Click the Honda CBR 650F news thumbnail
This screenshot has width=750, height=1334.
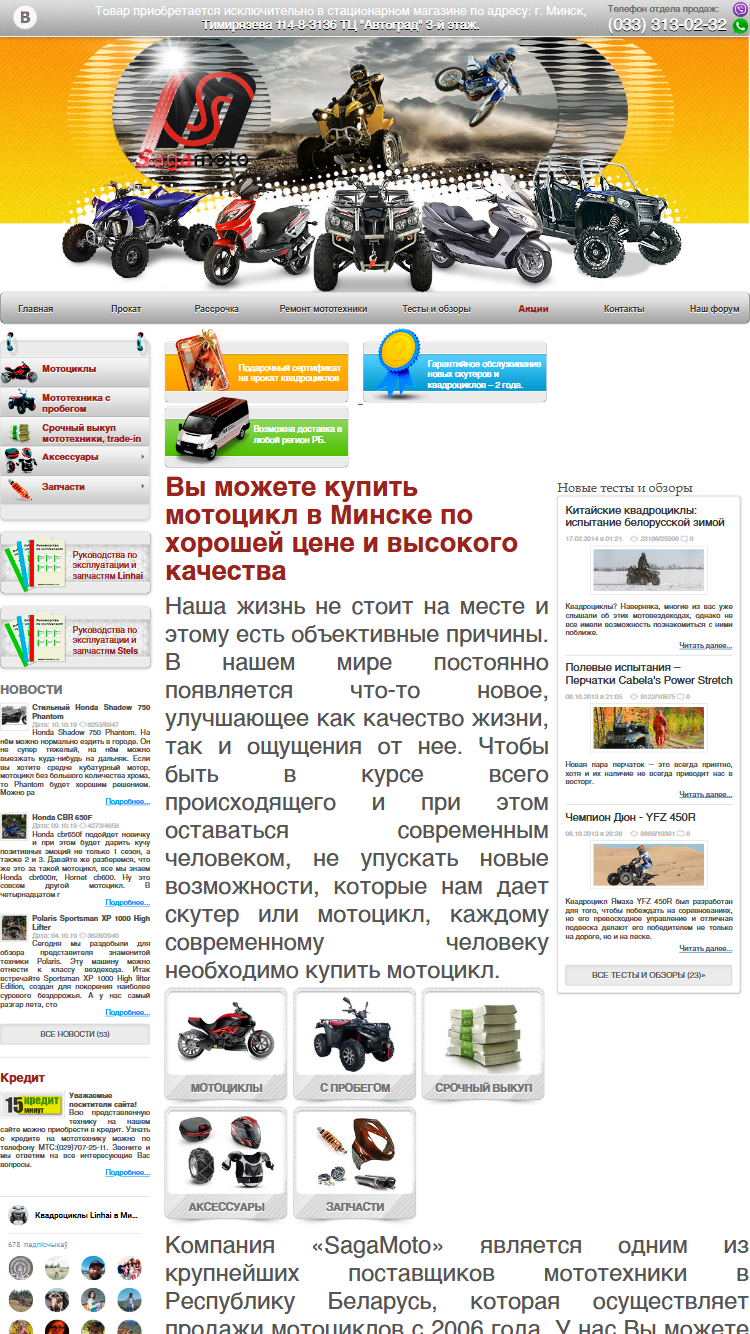pyautogui.click(x=14, y=826)
